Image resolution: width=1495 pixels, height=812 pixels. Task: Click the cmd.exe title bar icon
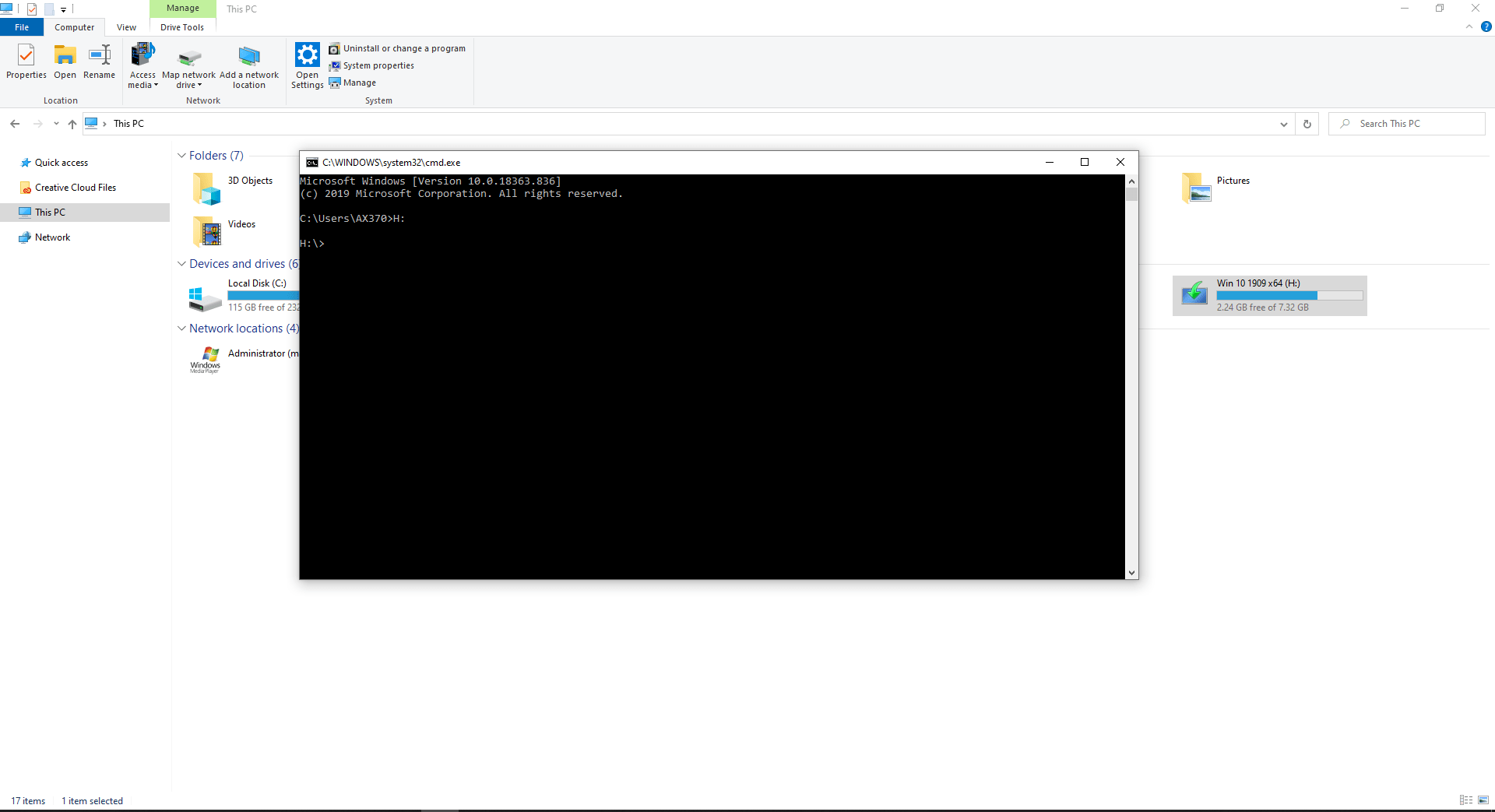[x=312, y=163]
